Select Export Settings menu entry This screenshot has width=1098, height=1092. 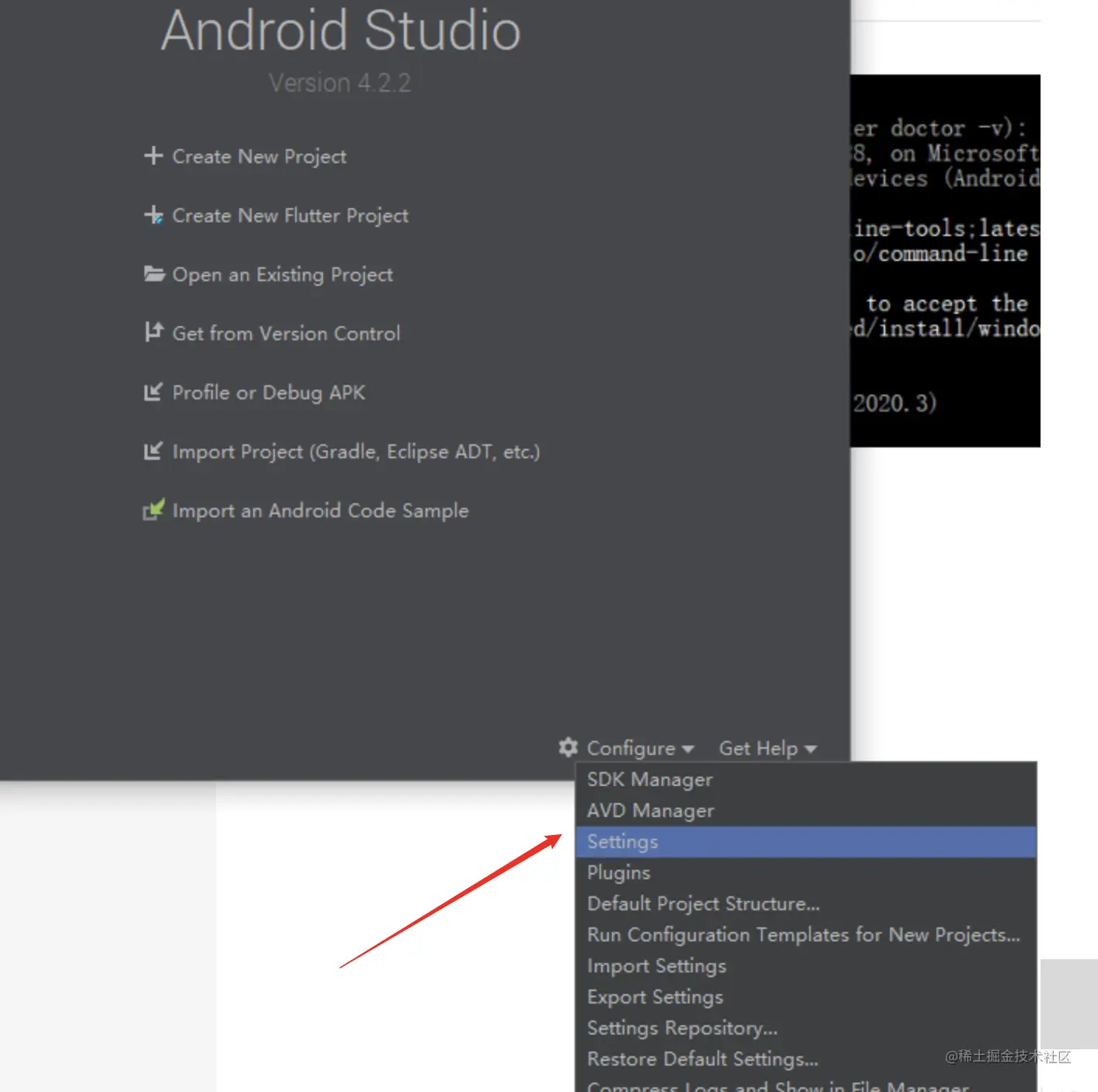tap(806, 996)
